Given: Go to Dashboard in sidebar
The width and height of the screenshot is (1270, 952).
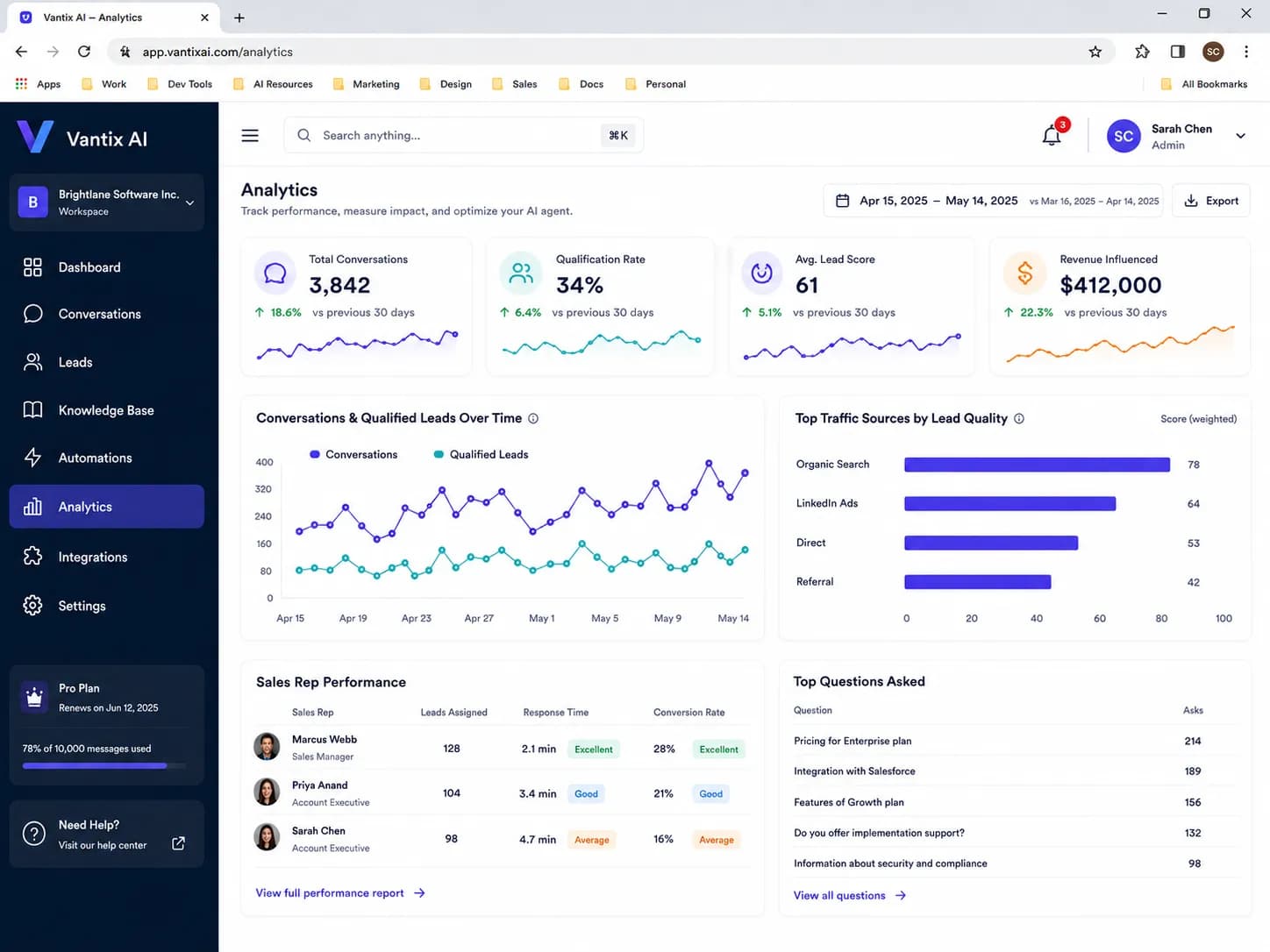Looking at the screenshot, I should [x=107, y=267].
